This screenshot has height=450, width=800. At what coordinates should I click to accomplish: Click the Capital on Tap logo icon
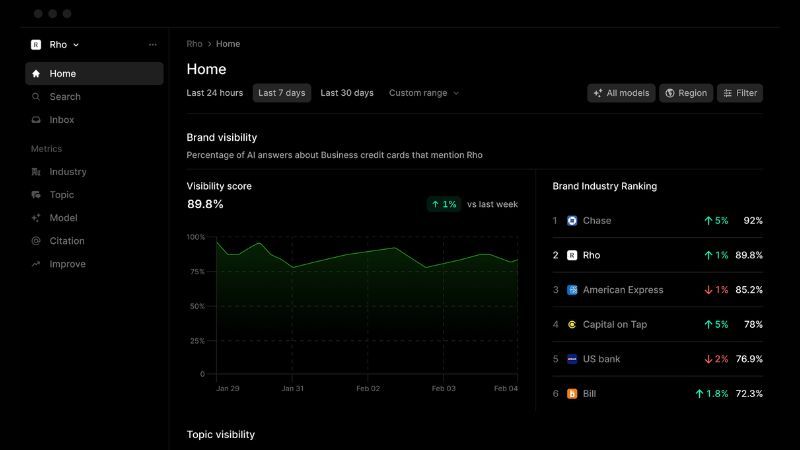[x=572, y=324]
